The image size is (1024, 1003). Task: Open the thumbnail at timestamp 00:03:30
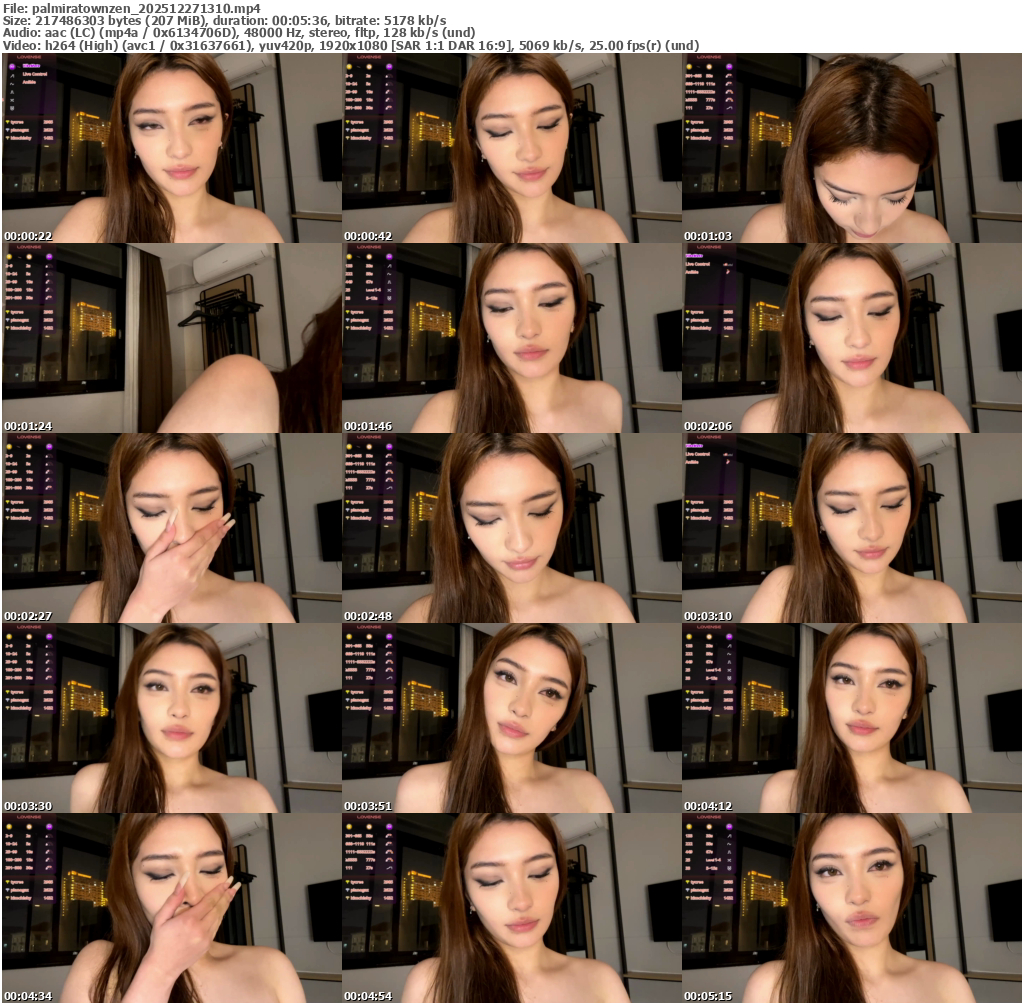[172, 718]
